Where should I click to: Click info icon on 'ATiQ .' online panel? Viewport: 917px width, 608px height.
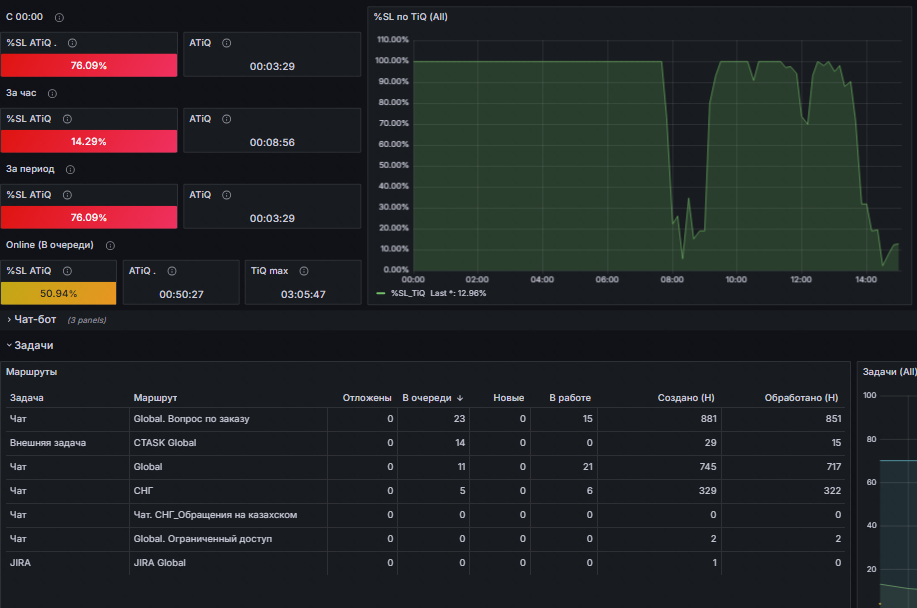[172, 271]
